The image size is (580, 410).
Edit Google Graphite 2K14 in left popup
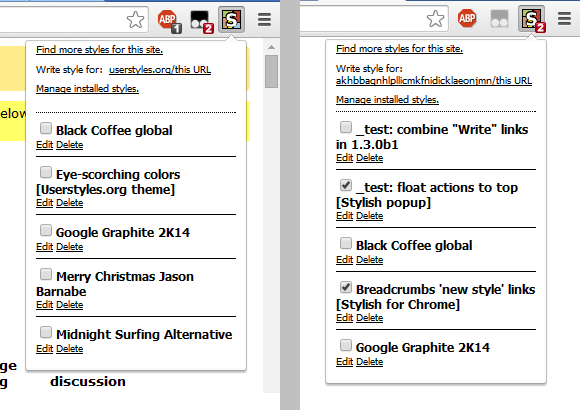(x=44, y=247)
